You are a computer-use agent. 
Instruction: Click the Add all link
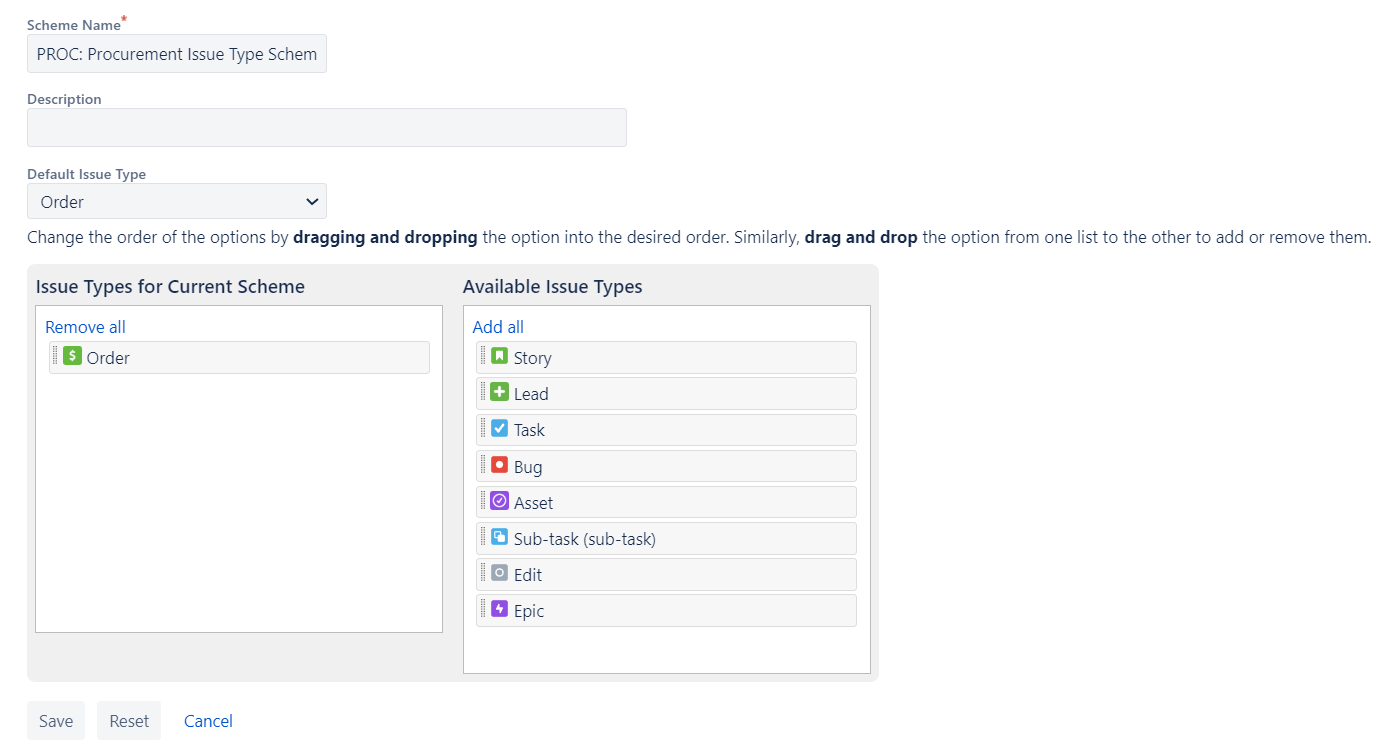(497, 326)
